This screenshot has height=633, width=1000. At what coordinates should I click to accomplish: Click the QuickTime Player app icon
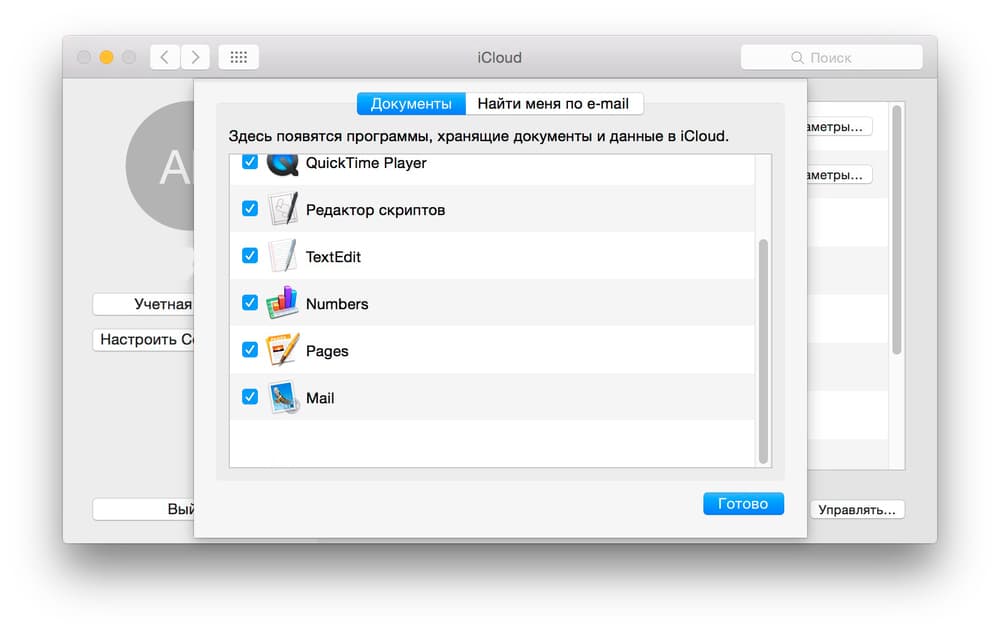pyautogui.click(x=283, y=164)
